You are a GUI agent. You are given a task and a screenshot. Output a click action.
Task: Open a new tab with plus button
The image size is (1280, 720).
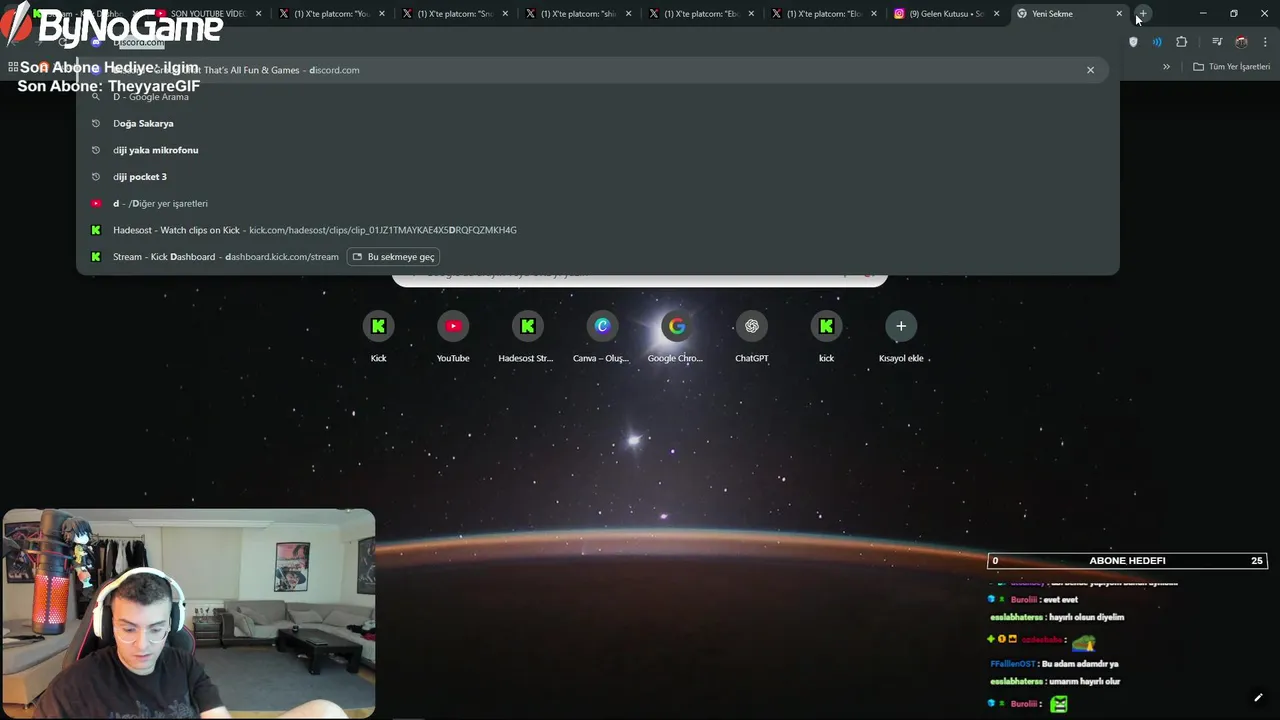(1142, 14)
